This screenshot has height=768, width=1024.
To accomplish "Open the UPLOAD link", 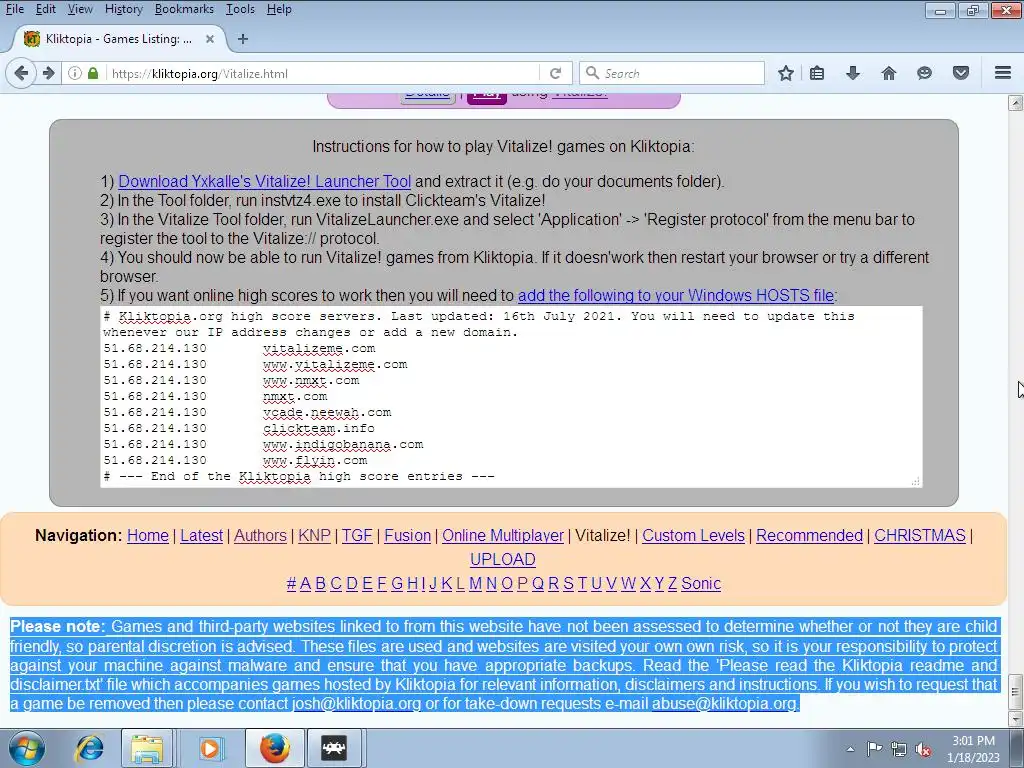I will [503, 560].
